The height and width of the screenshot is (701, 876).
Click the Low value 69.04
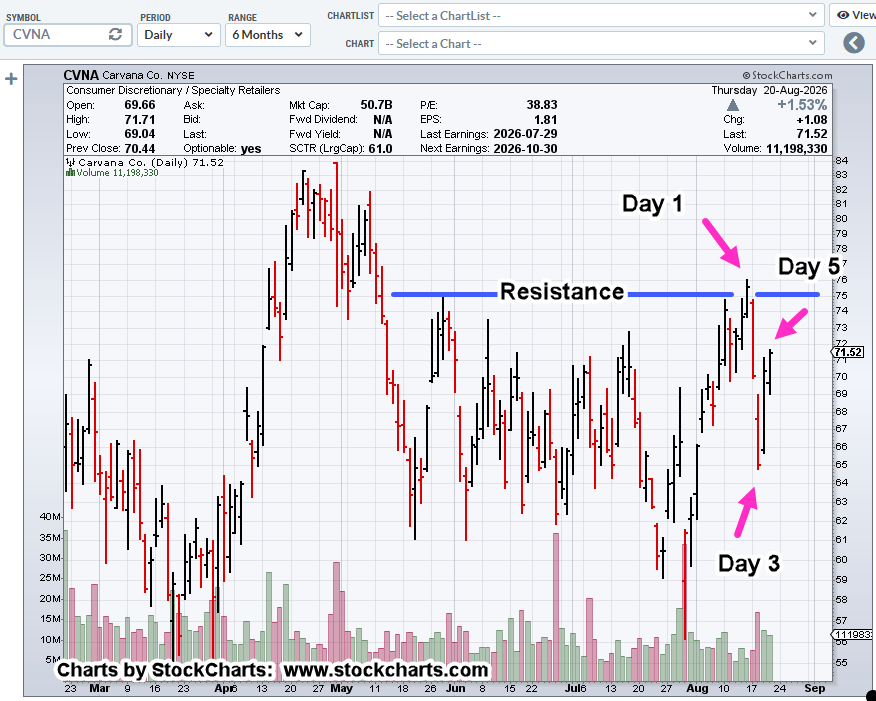tap(140, 134)
